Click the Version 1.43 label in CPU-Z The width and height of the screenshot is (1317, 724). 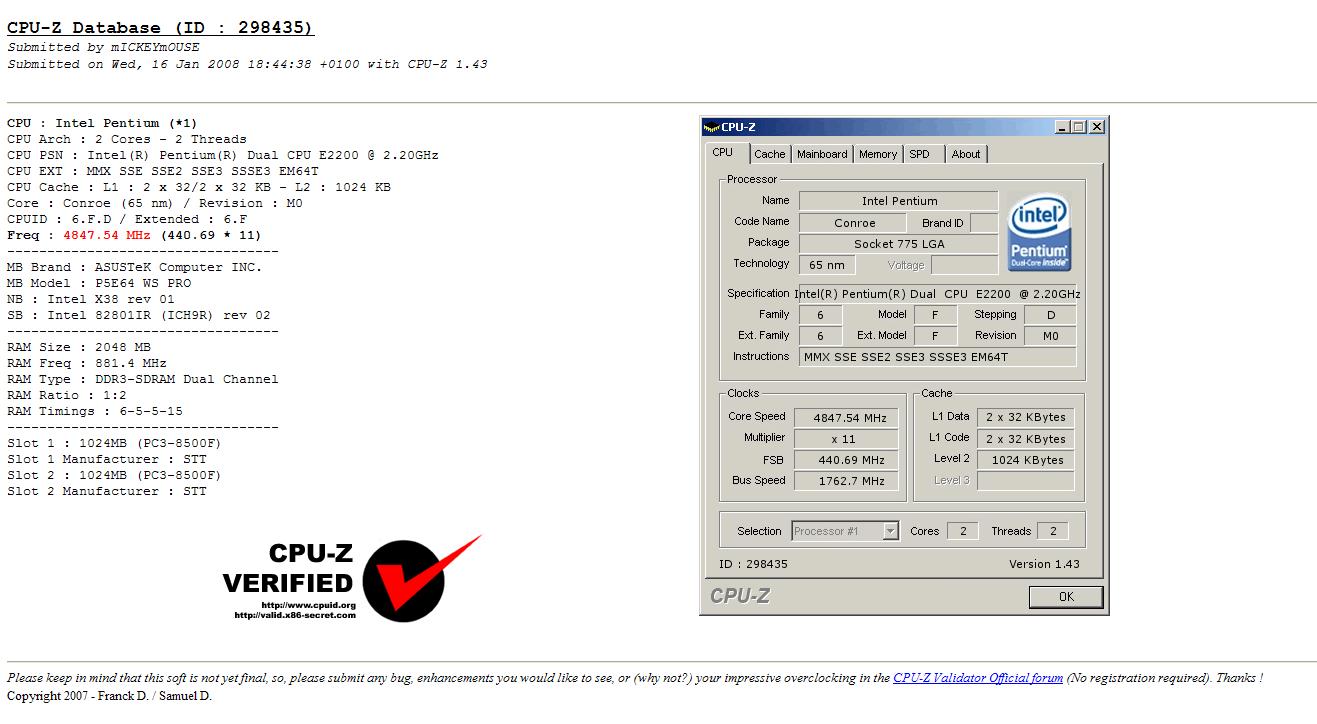point(1044,564)
